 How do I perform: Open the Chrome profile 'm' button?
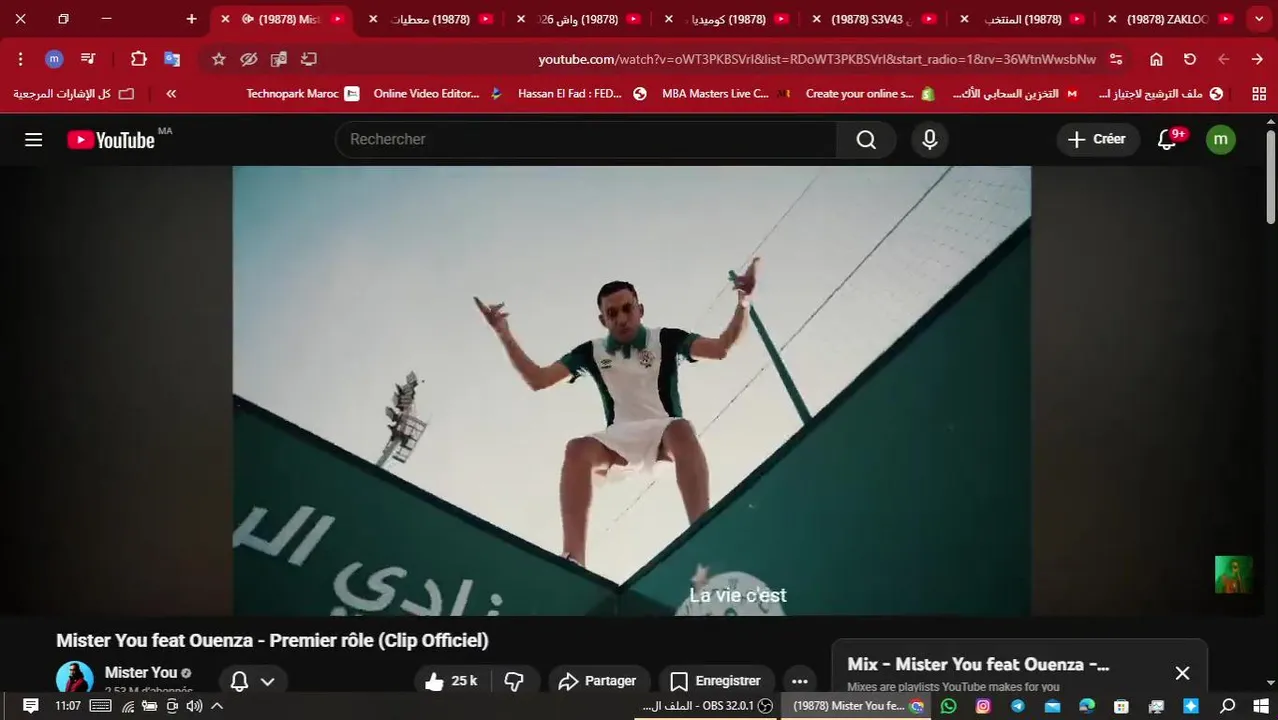click(x=54, y=59)
